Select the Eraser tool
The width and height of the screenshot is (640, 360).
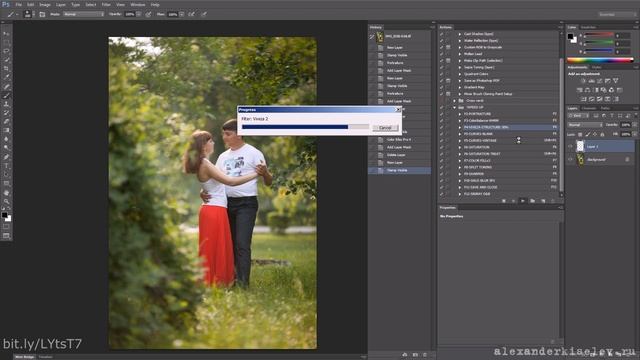tap(6, 121)
